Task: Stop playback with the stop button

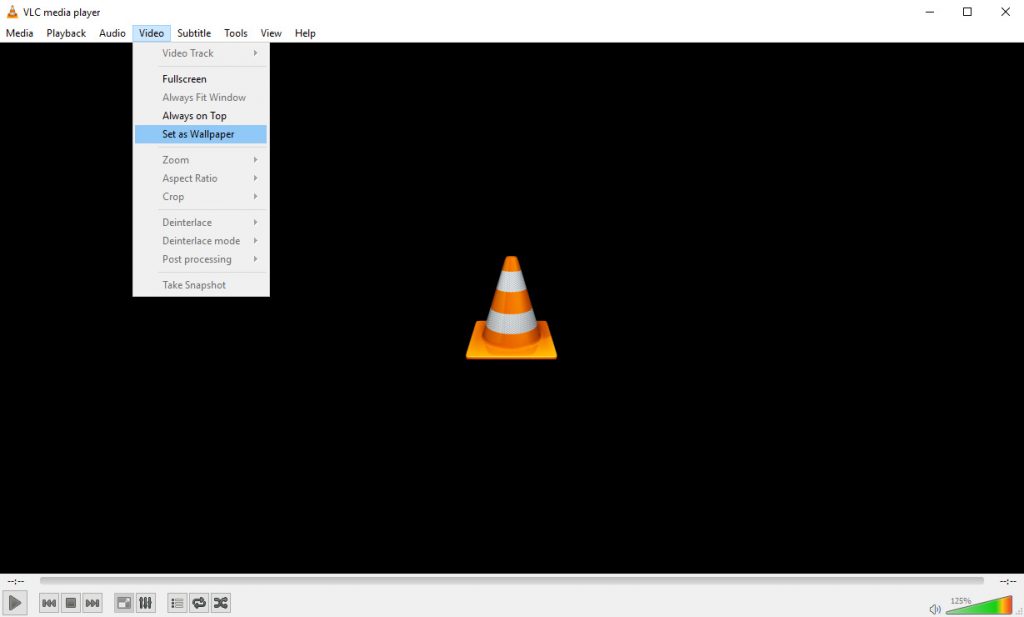Action: click(x=71, y=603)
